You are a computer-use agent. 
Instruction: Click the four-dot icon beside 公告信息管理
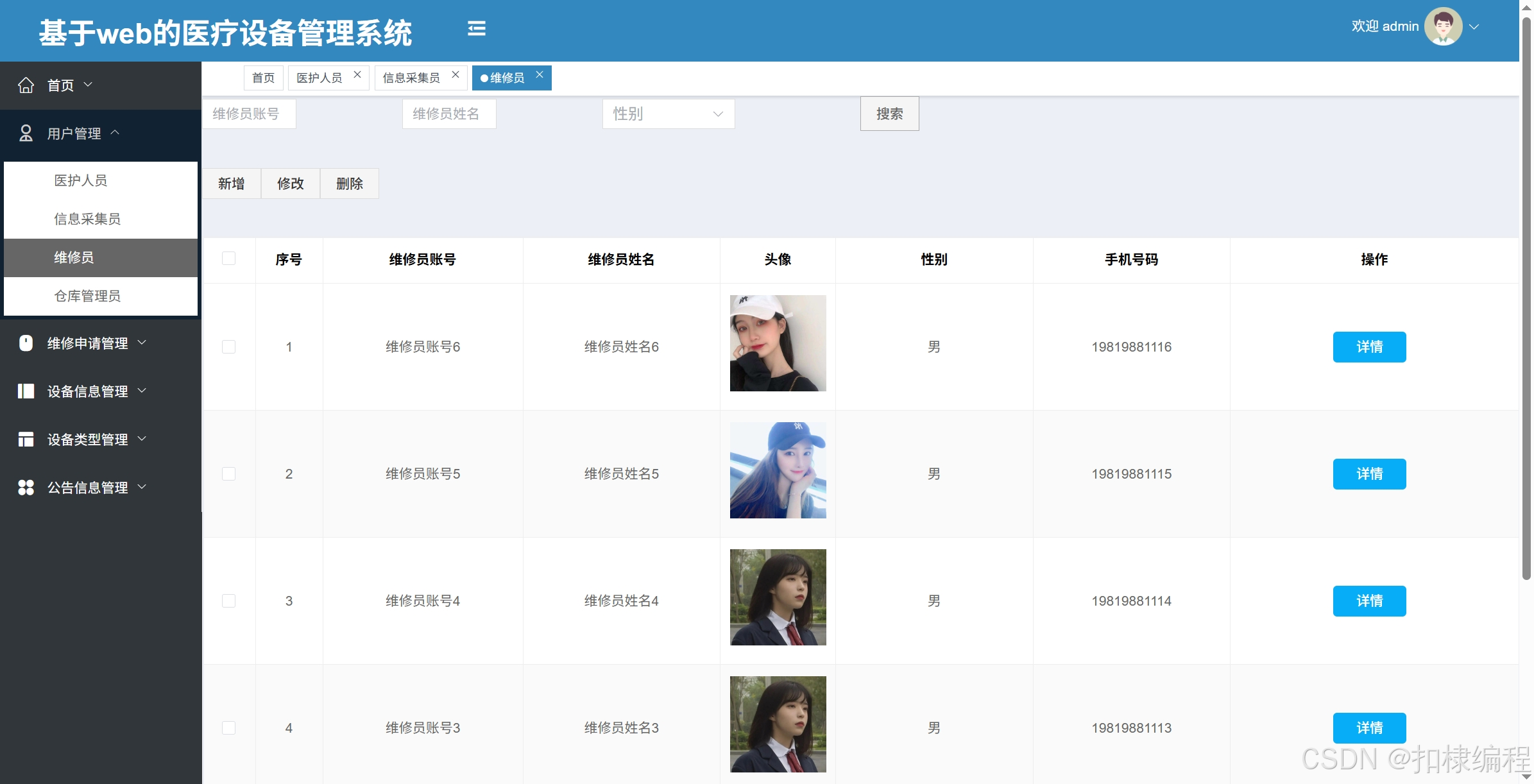point(26,488)
